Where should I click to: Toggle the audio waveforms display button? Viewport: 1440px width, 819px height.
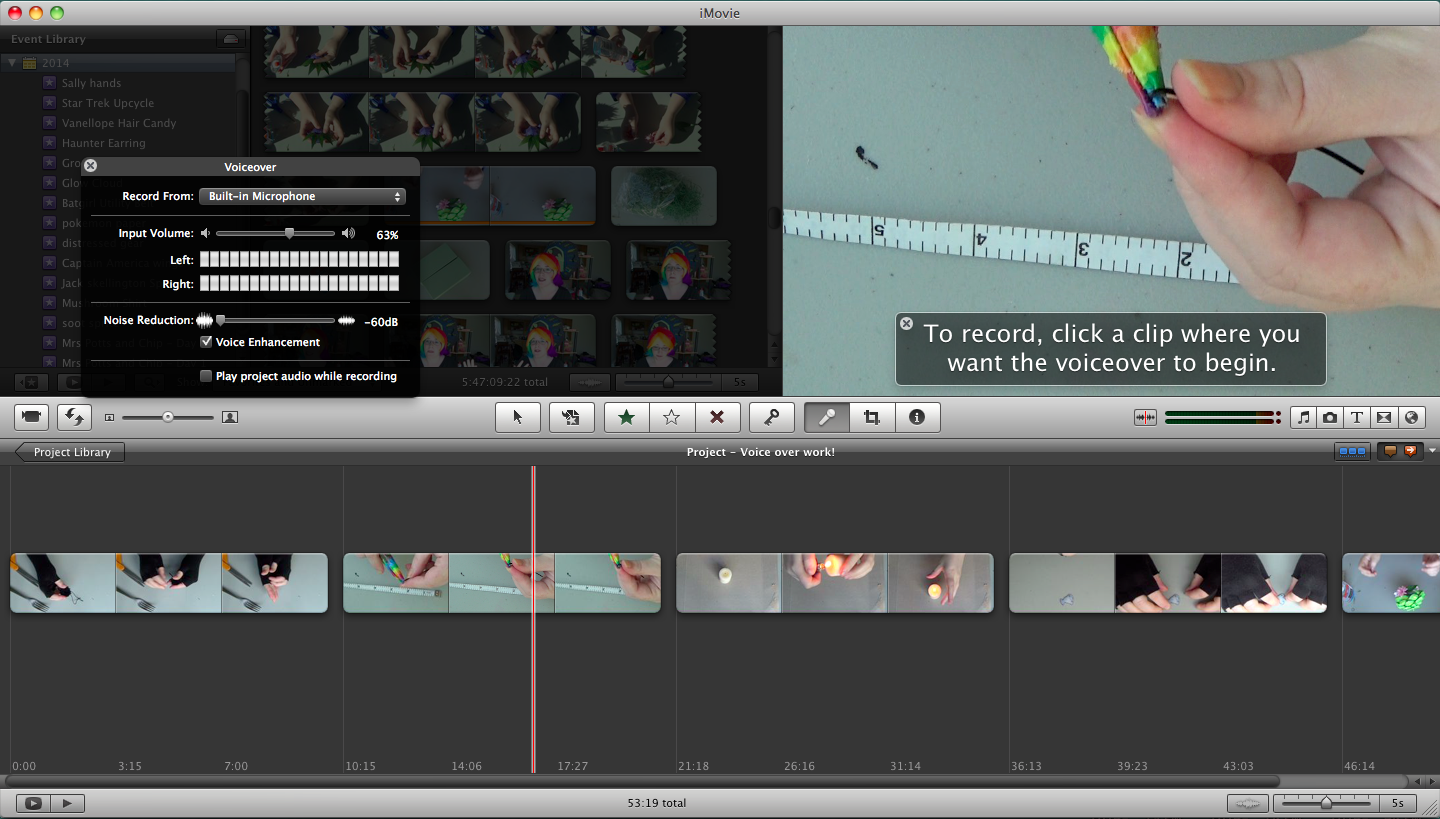pyautogui.click(x=1145, y=417)
